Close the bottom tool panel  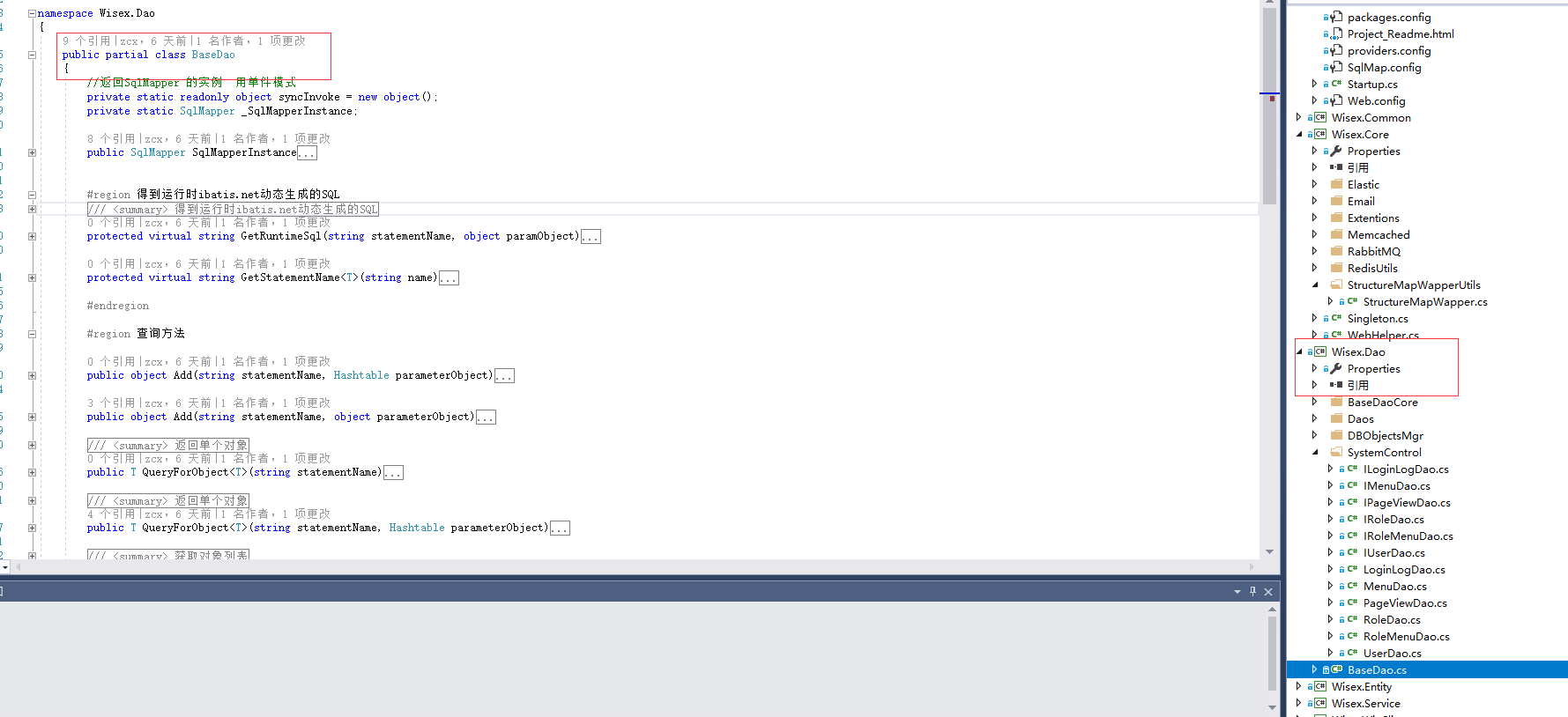tap(1268, 592)
